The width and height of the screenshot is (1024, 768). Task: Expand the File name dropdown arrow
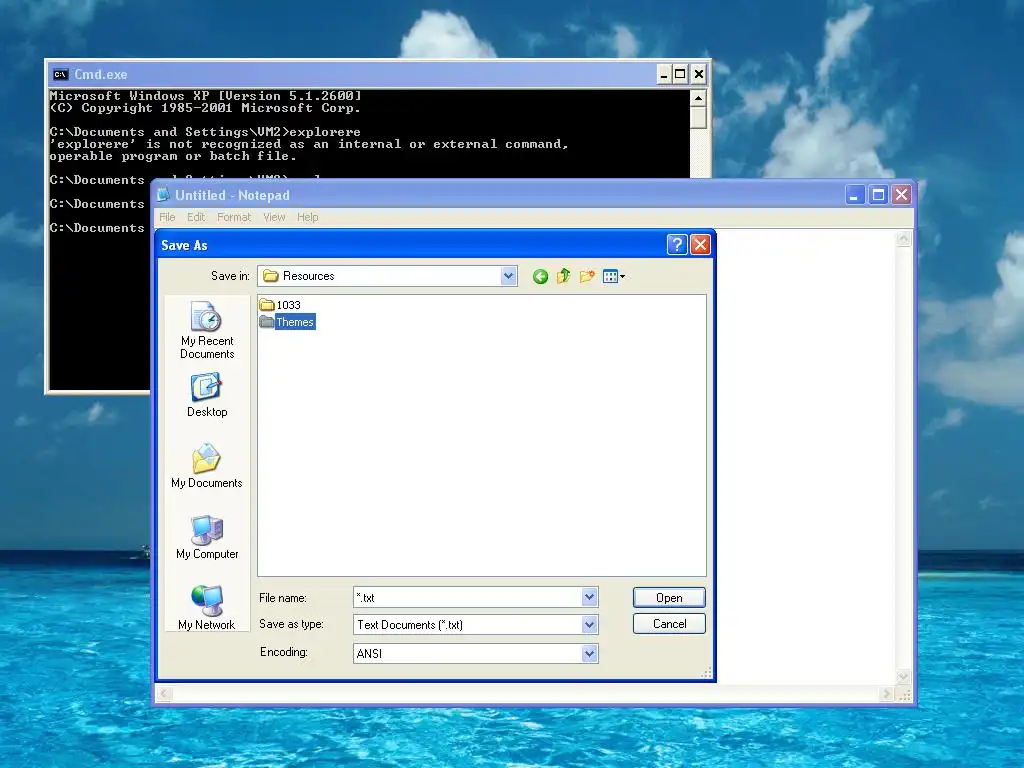[x=589, y=597]
